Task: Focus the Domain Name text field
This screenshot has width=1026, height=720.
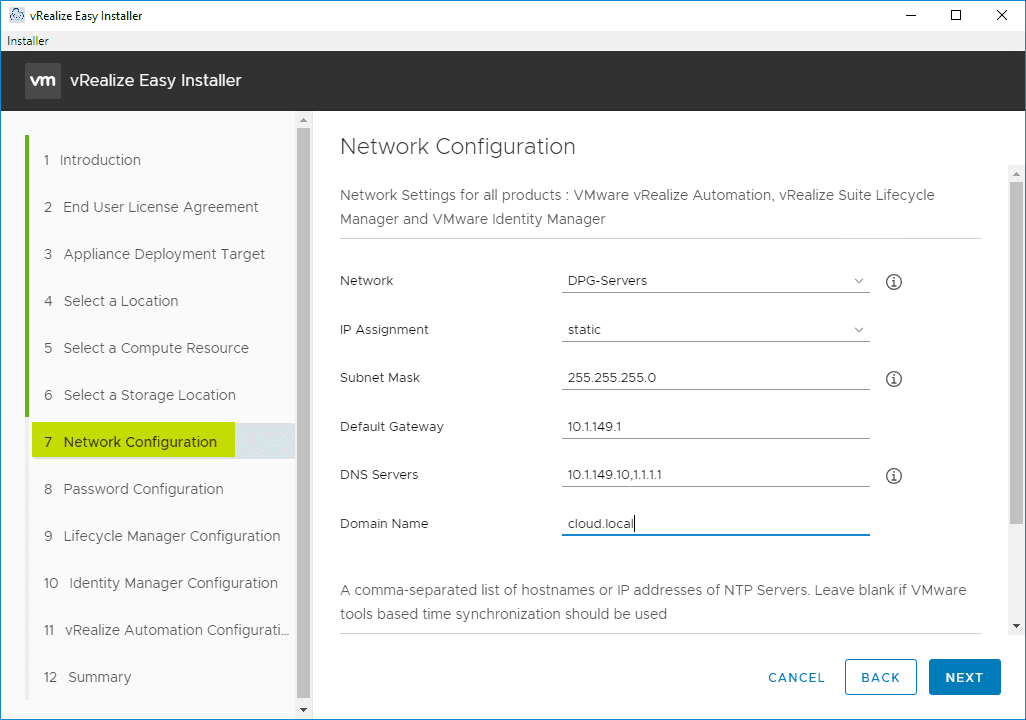Action: 715,524
